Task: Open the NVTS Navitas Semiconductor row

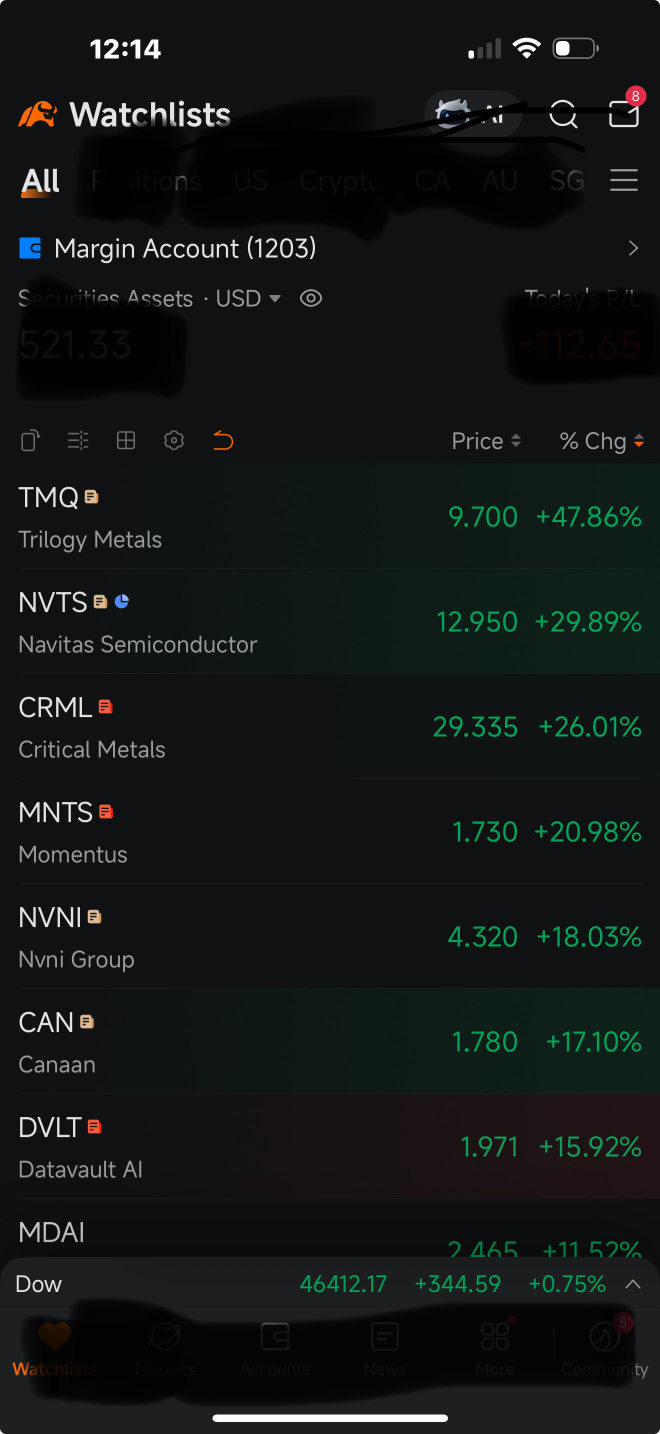Action: [330, 622]
